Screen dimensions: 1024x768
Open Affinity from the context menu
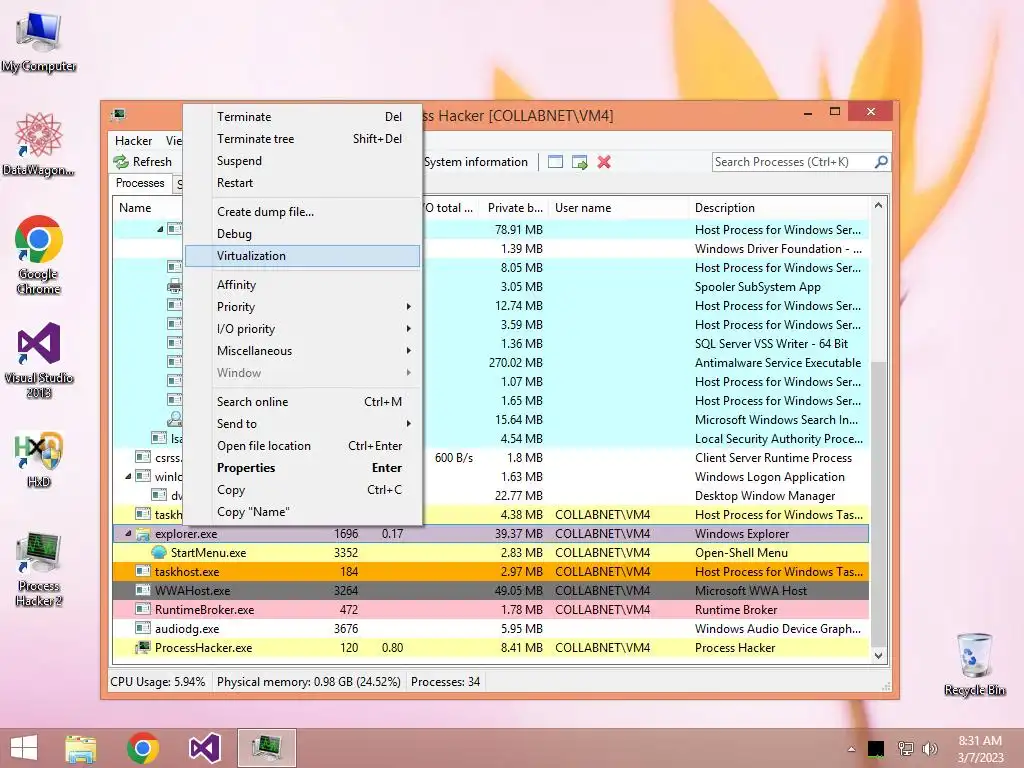point(302,285)
